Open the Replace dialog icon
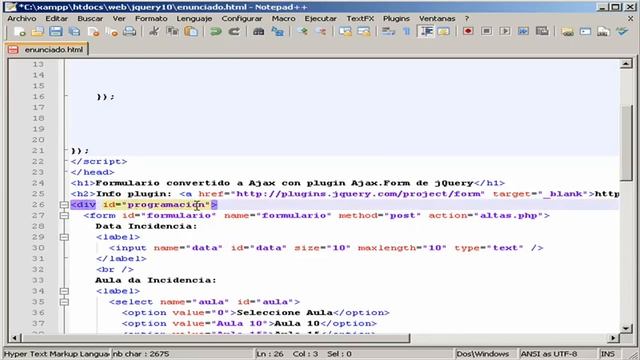This screenshot has height=360, width=640. click(277, 31)
